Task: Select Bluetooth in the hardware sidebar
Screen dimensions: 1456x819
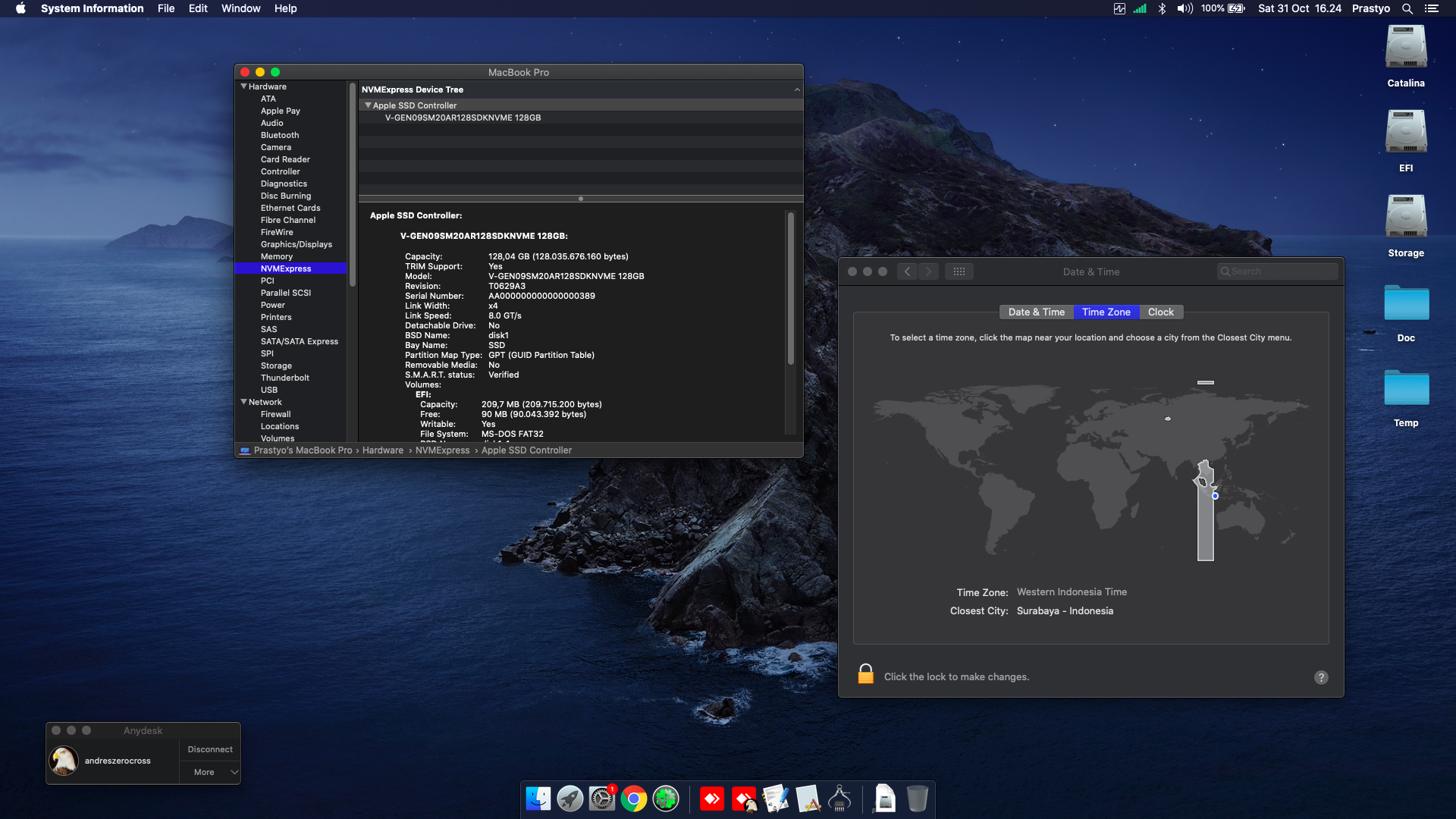Action: pos(280,135)
